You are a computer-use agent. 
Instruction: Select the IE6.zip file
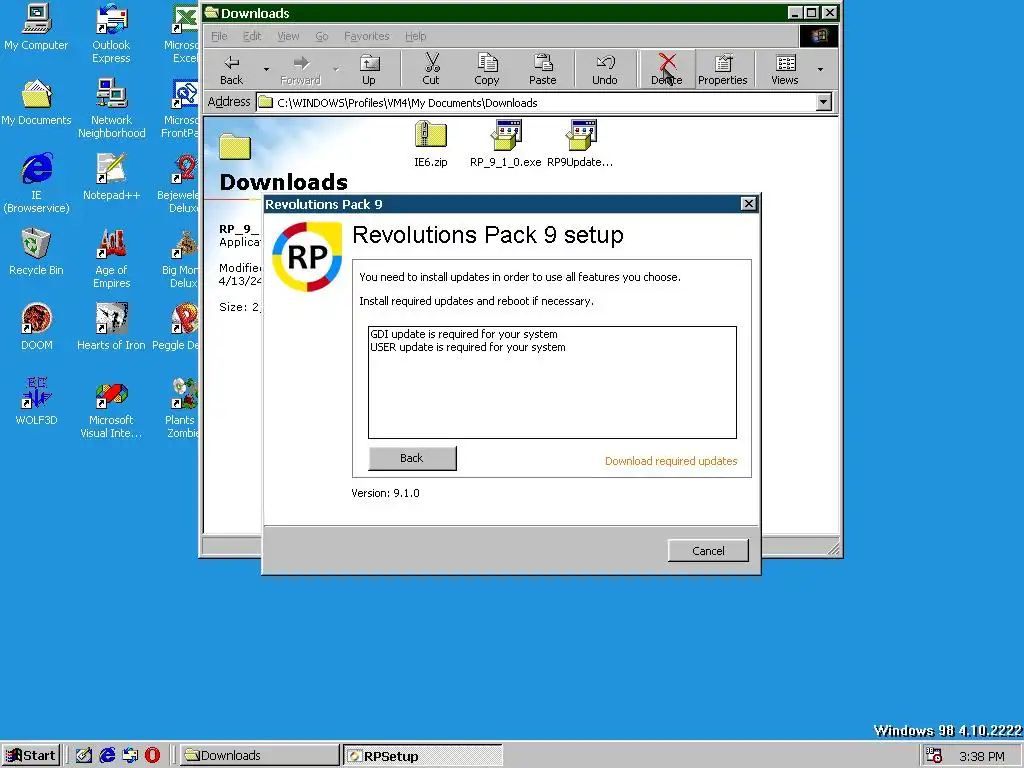coord(430,145)
